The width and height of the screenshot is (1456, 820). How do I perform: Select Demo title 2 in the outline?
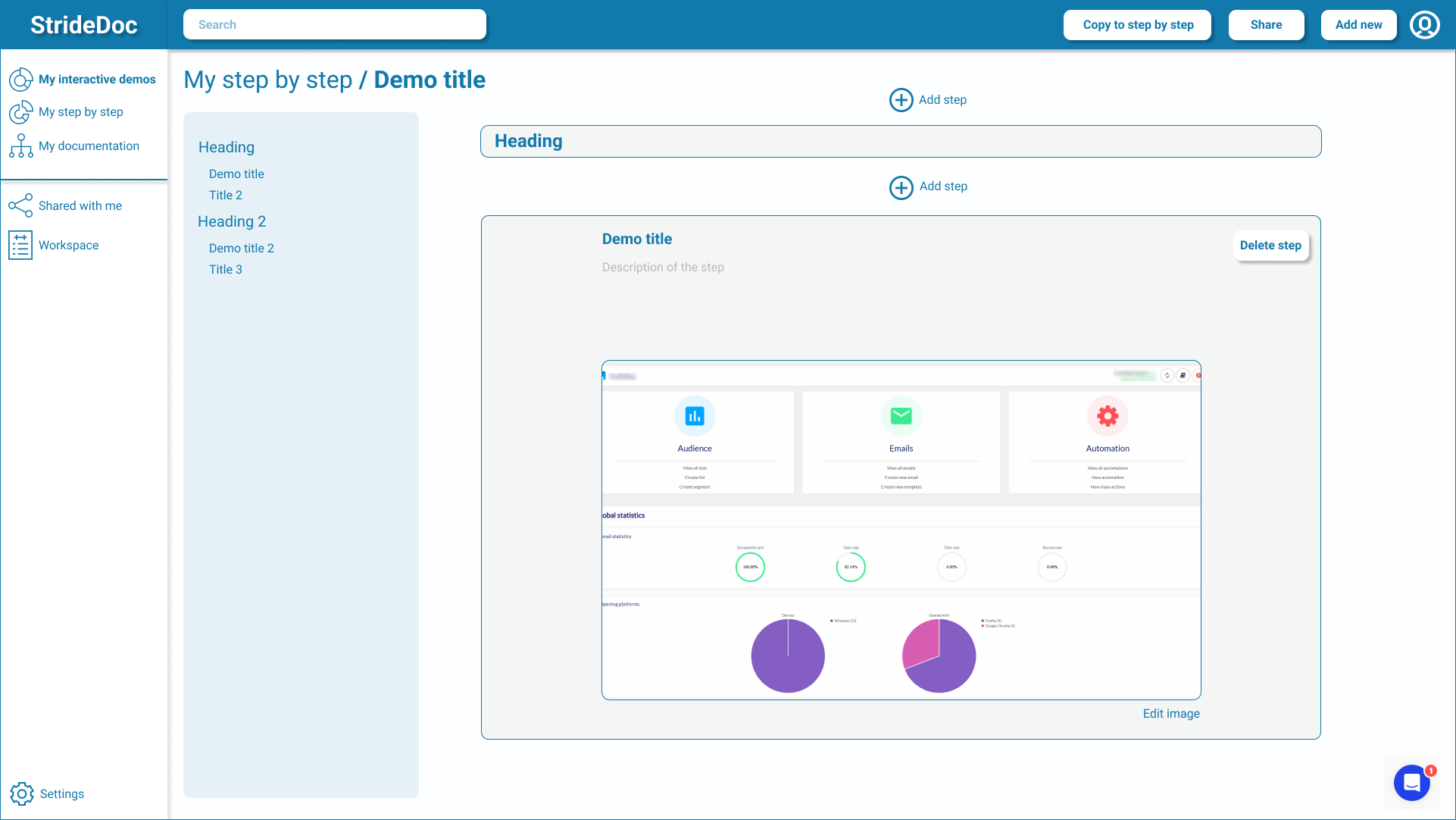[x=242, y=249]
